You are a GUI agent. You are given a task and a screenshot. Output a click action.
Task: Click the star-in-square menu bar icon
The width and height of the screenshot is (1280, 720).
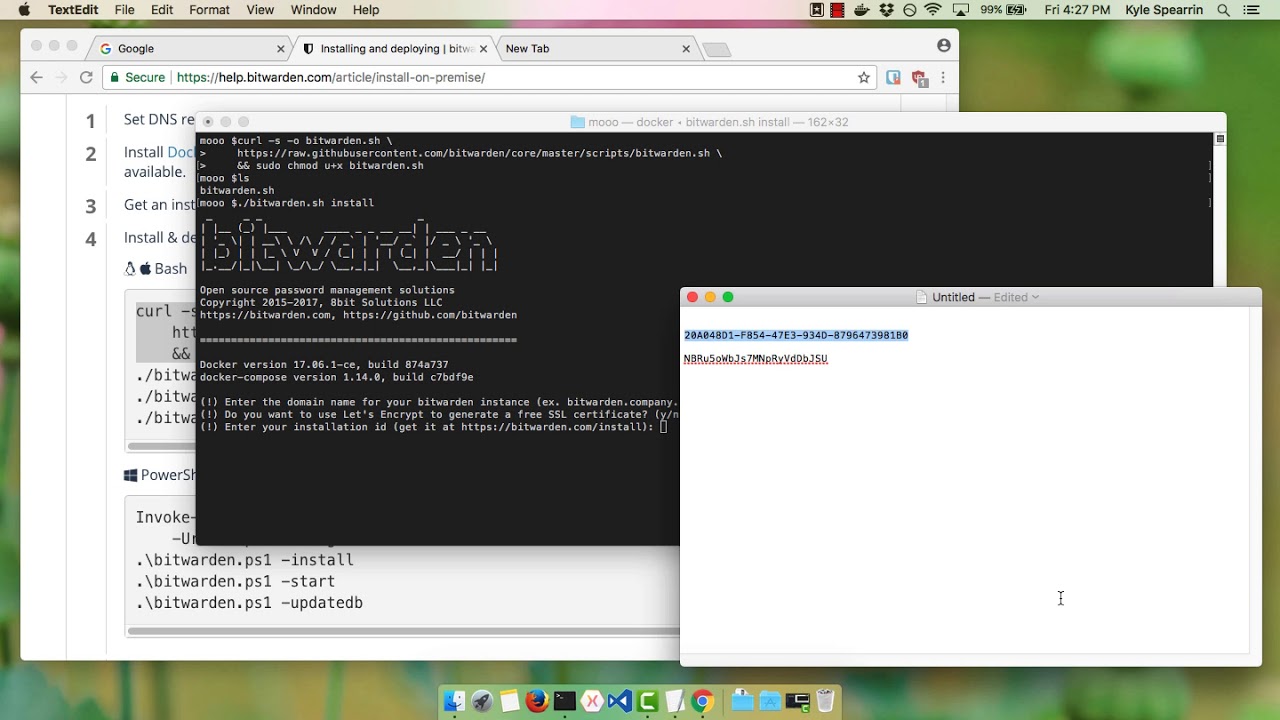click(817, 10)
